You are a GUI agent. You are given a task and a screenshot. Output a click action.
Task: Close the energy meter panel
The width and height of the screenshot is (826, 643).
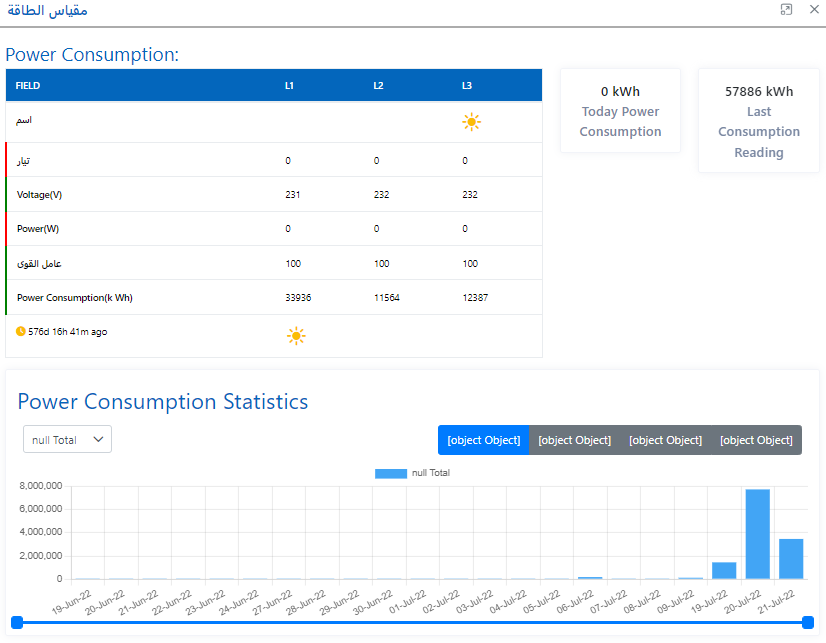[x=814, y=9]
